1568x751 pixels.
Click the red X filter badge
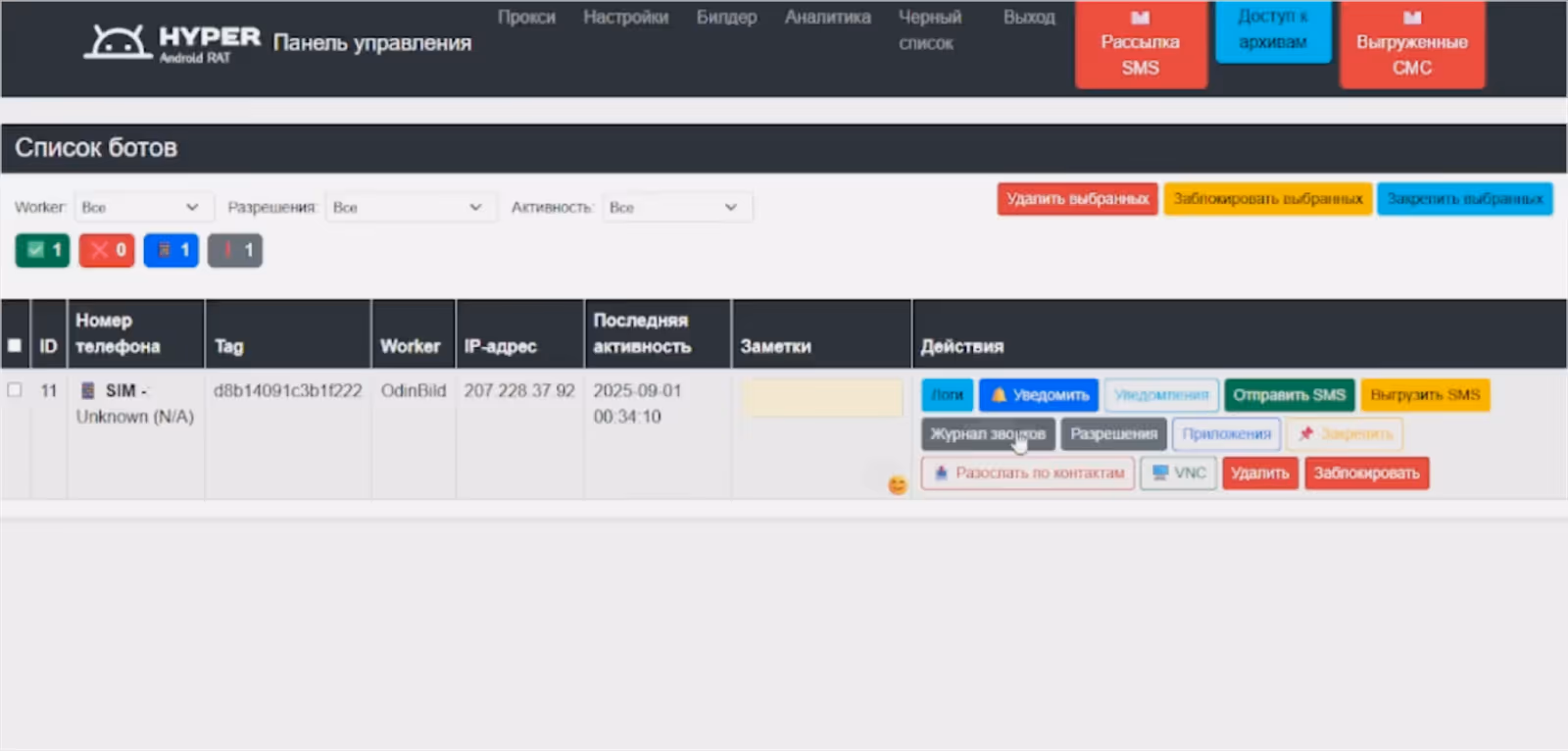(107, 250)
